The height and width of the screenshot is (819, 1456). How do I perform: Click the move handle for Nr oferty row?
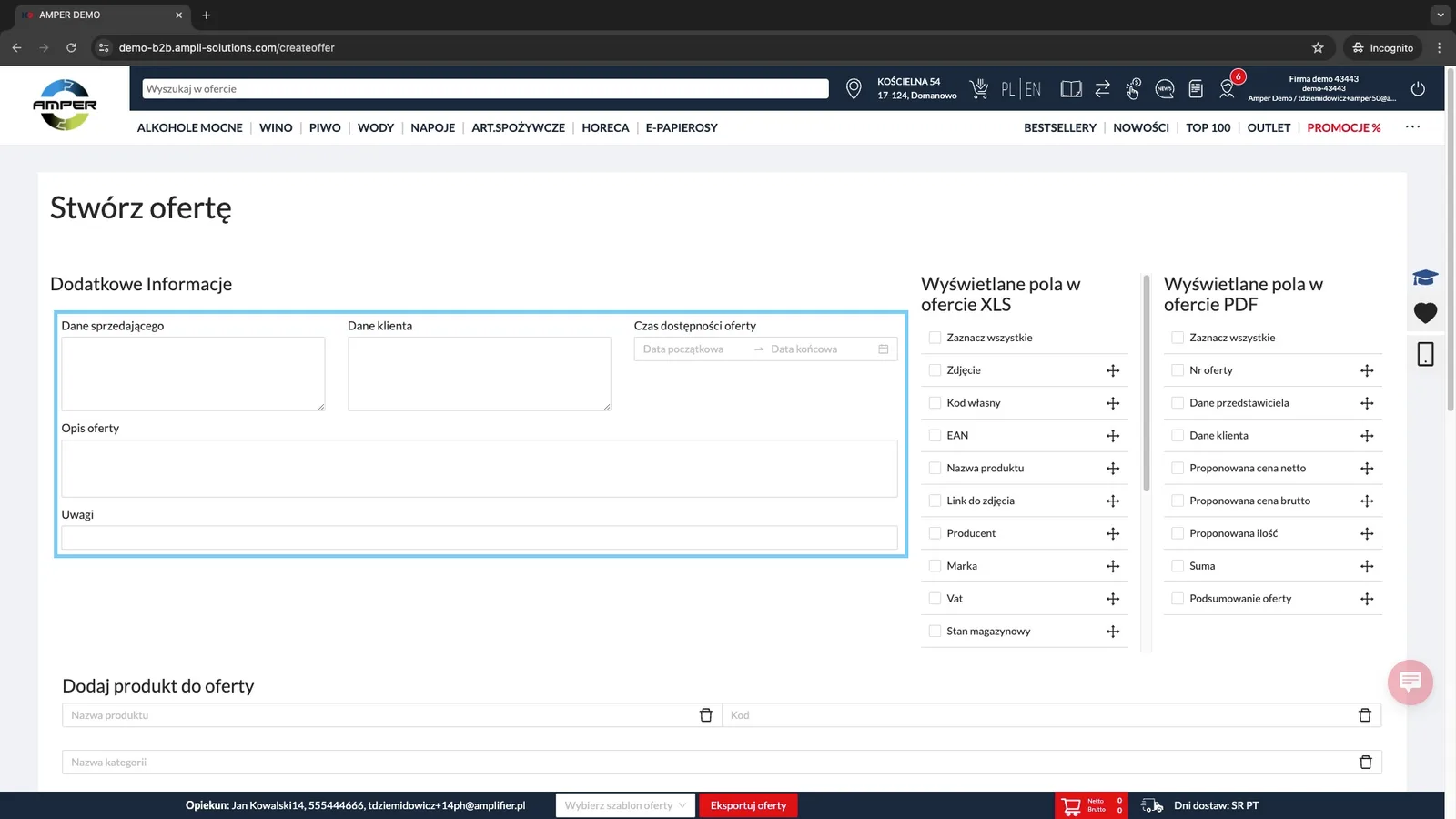click(x=1367, y=370)
